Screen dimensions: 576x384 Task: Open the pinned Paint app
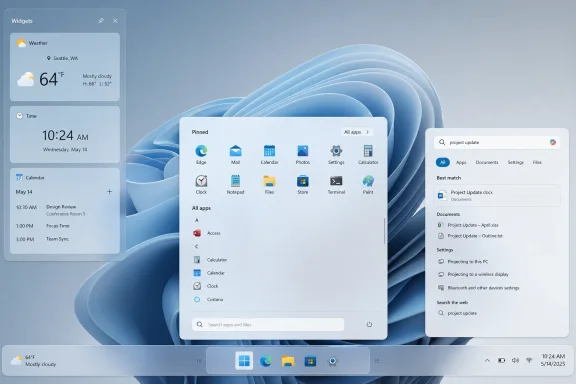coord(368,184)
